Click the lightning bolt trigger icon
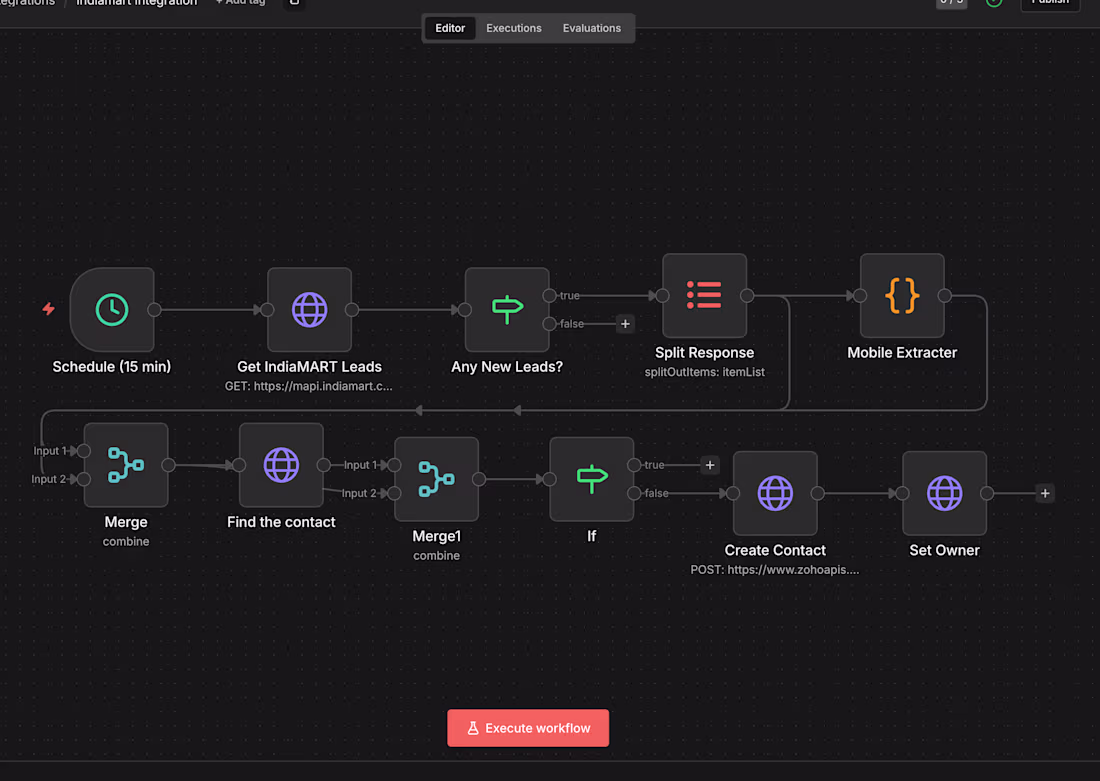Viewport: 1100px width, 781px height. coord(48,310)
